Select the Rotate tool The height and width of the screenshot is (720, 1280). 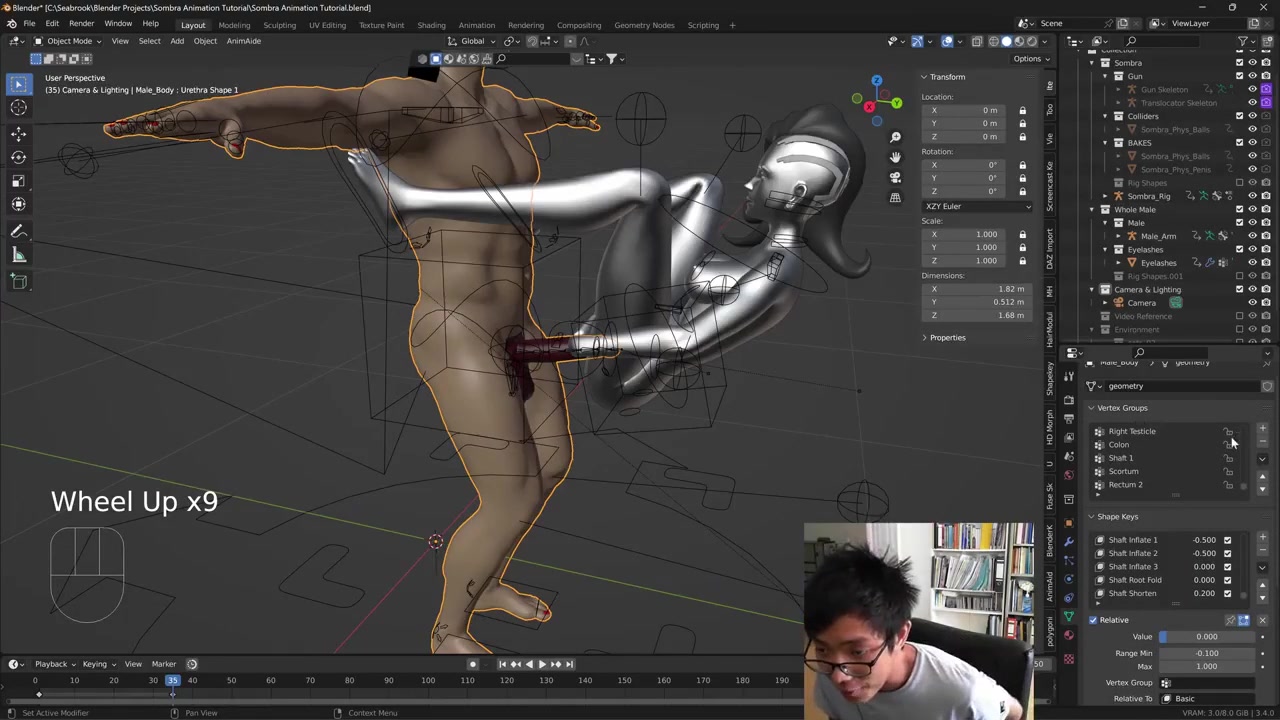point(18,157)
